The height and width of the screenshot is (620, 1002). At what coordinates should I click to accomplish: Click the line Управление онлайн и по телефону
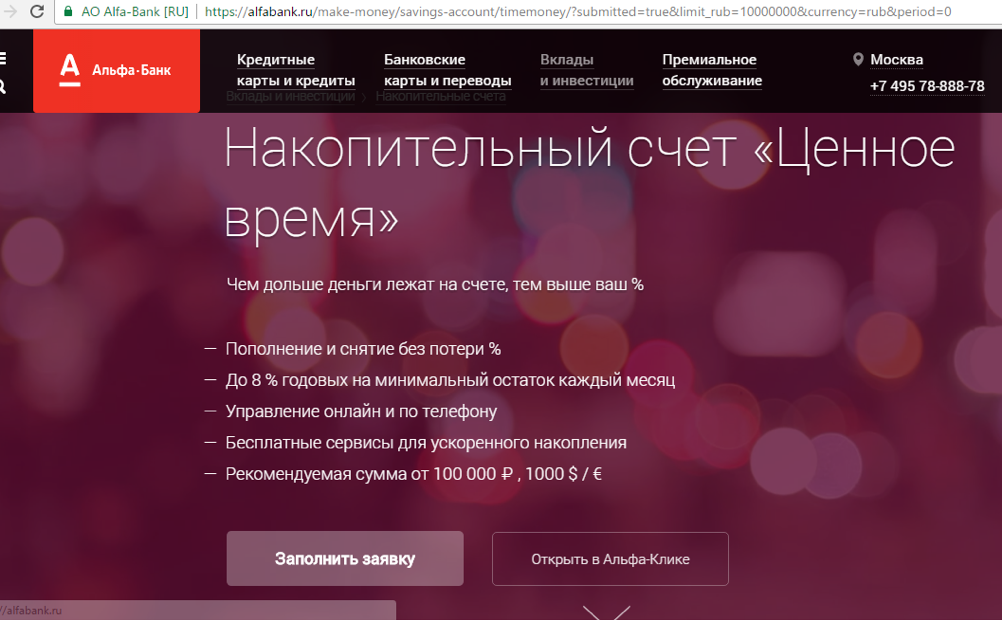pyautogui.click(x=361, y=412)
